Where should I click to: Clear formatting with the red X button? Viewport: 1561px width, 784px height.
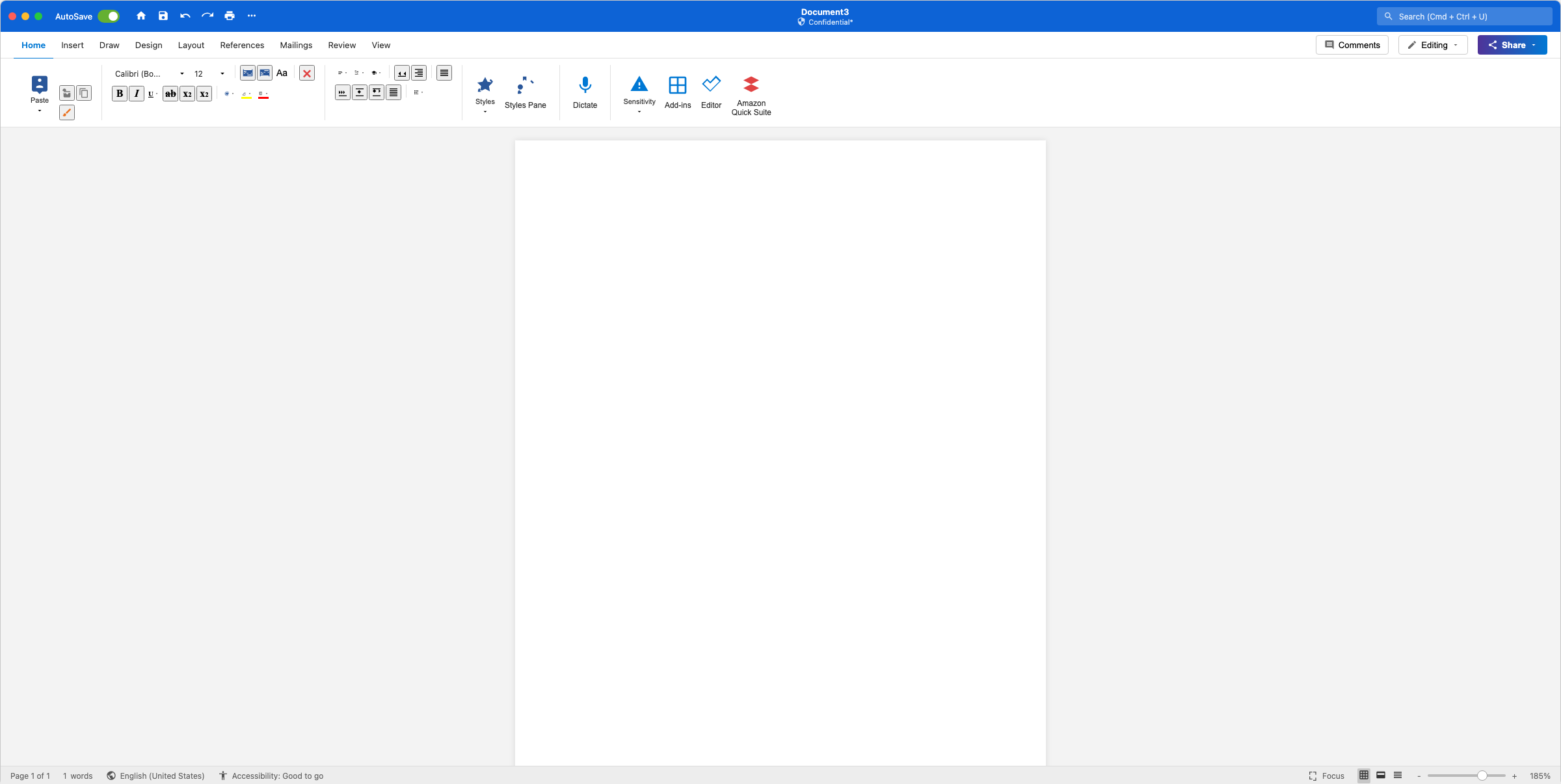click(307, 73)
